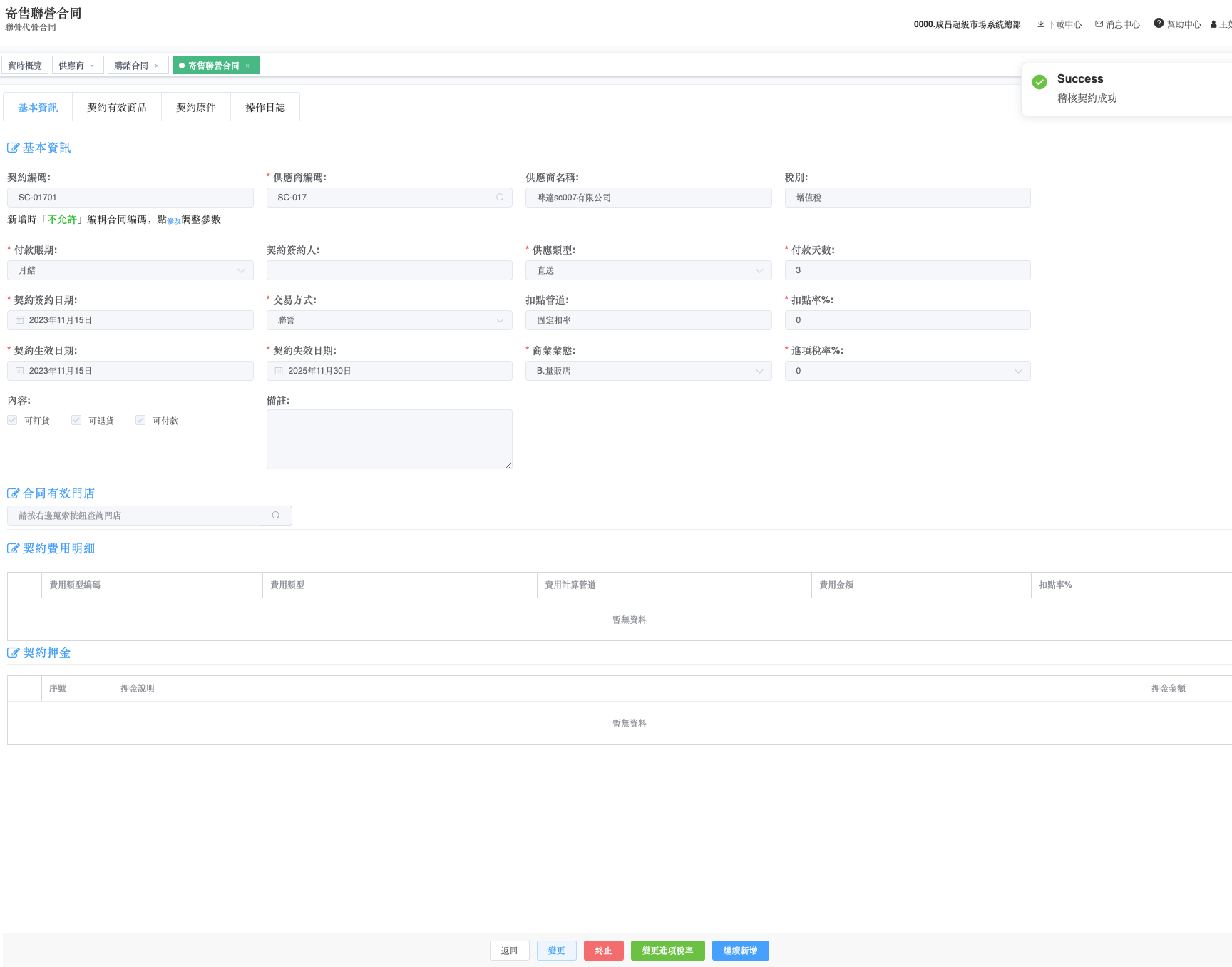Close the 購銷合同 tab with its x
This screenshot has width=1232, height=967.
coord(157,66)
